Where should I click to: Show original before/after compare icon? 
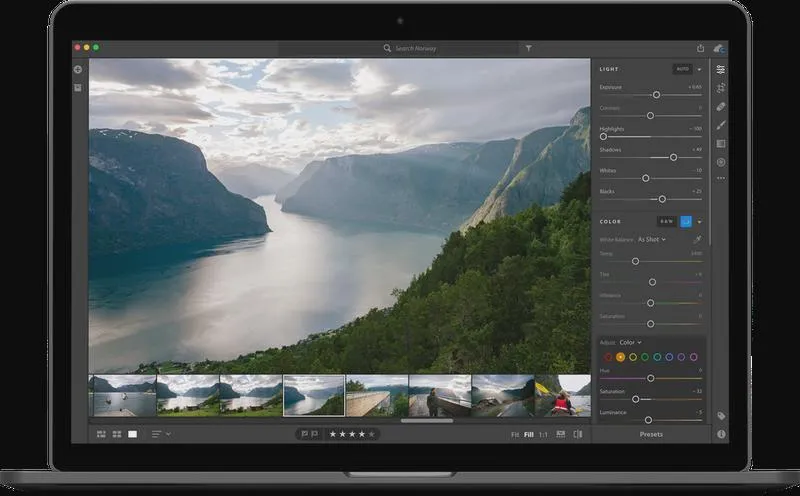[578, 434]
